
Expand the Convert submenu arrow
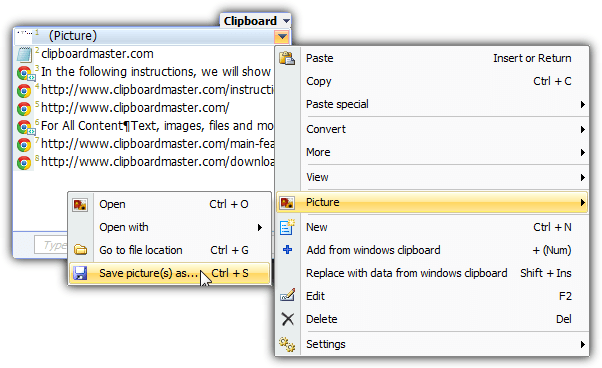[582, 129]
